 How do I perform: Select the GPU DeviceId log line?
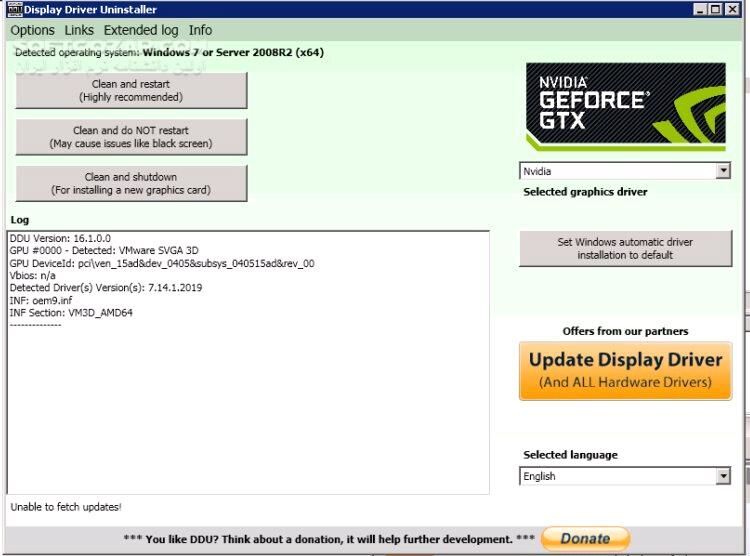[x=162, y=263]
